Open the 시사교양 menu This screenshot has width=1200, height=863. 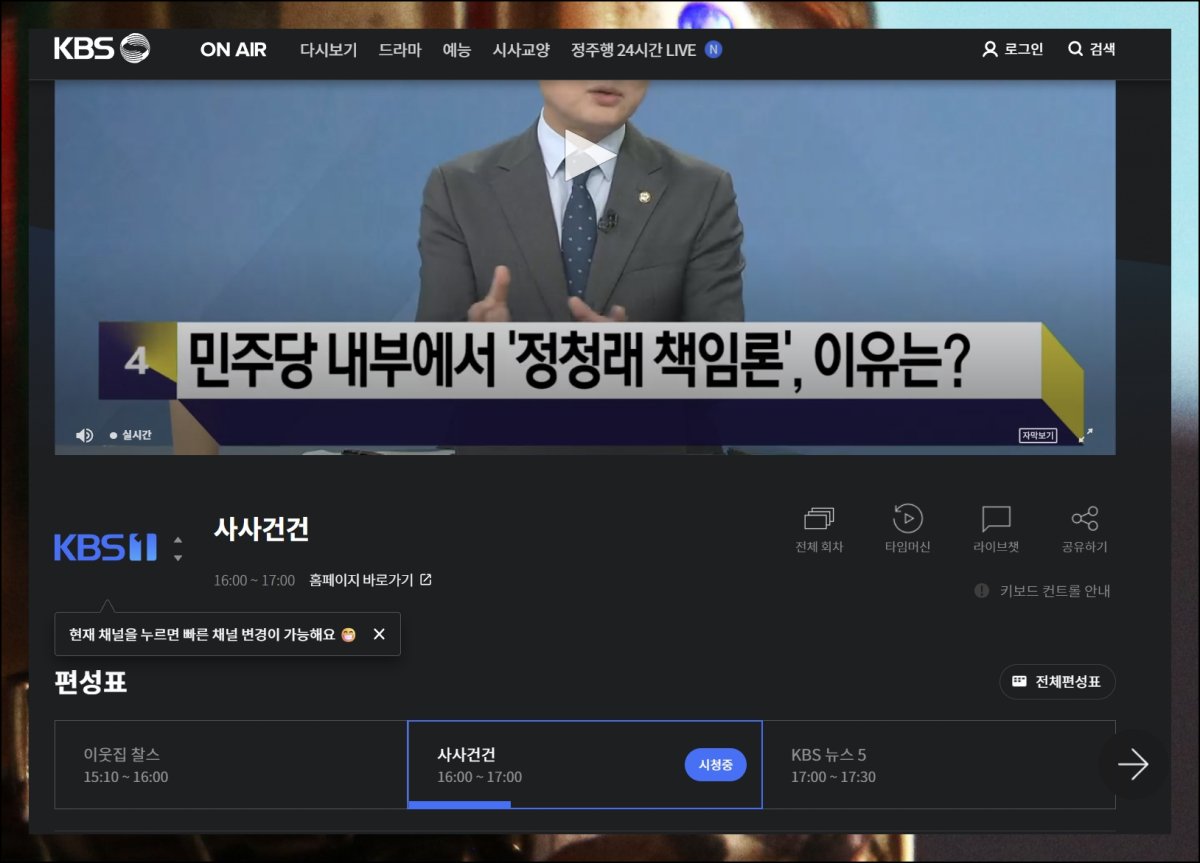click(x=521, y=50)
